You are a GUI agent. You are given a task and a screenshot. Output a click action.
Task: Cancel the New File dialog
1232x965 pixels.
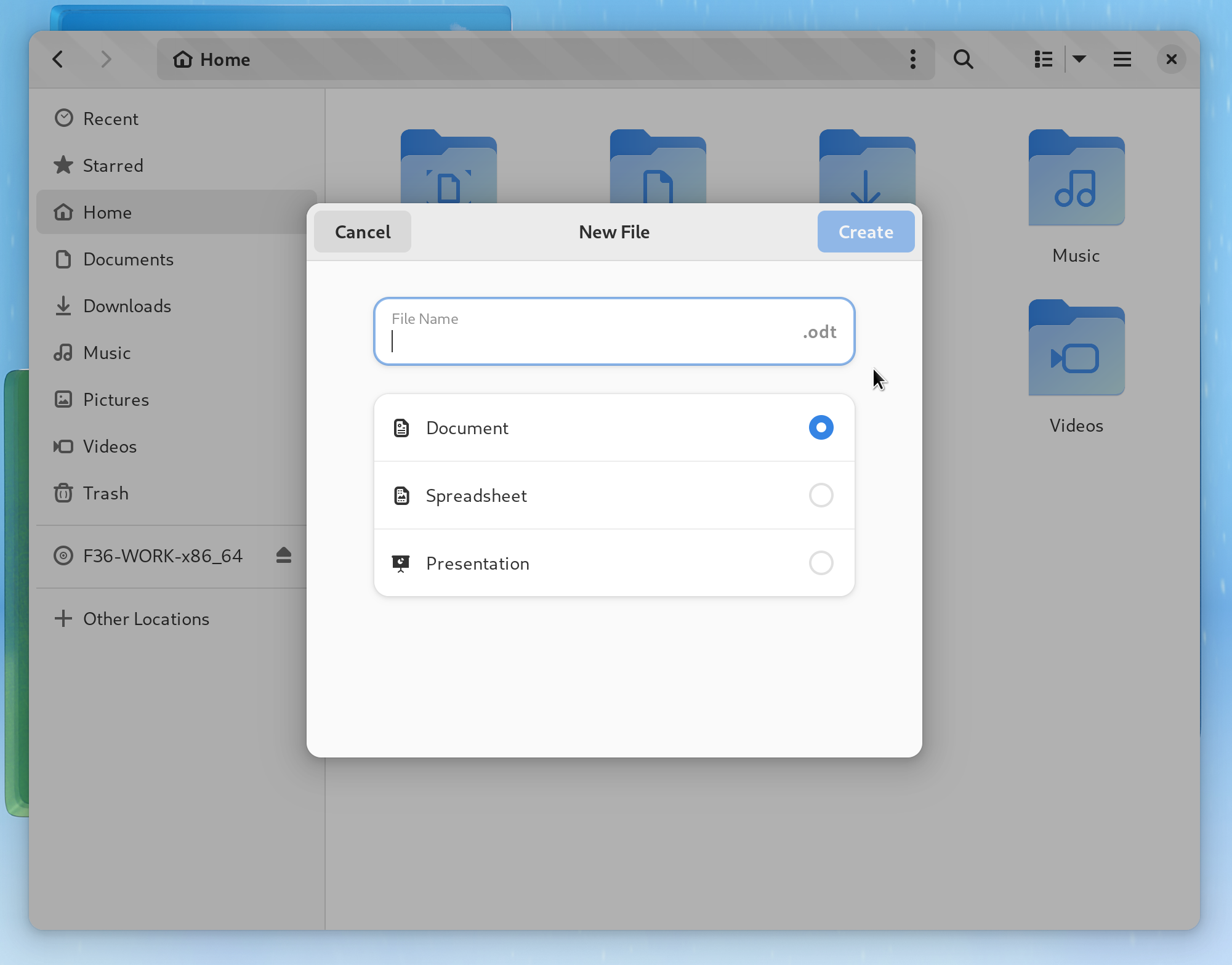tap(363, 232)
